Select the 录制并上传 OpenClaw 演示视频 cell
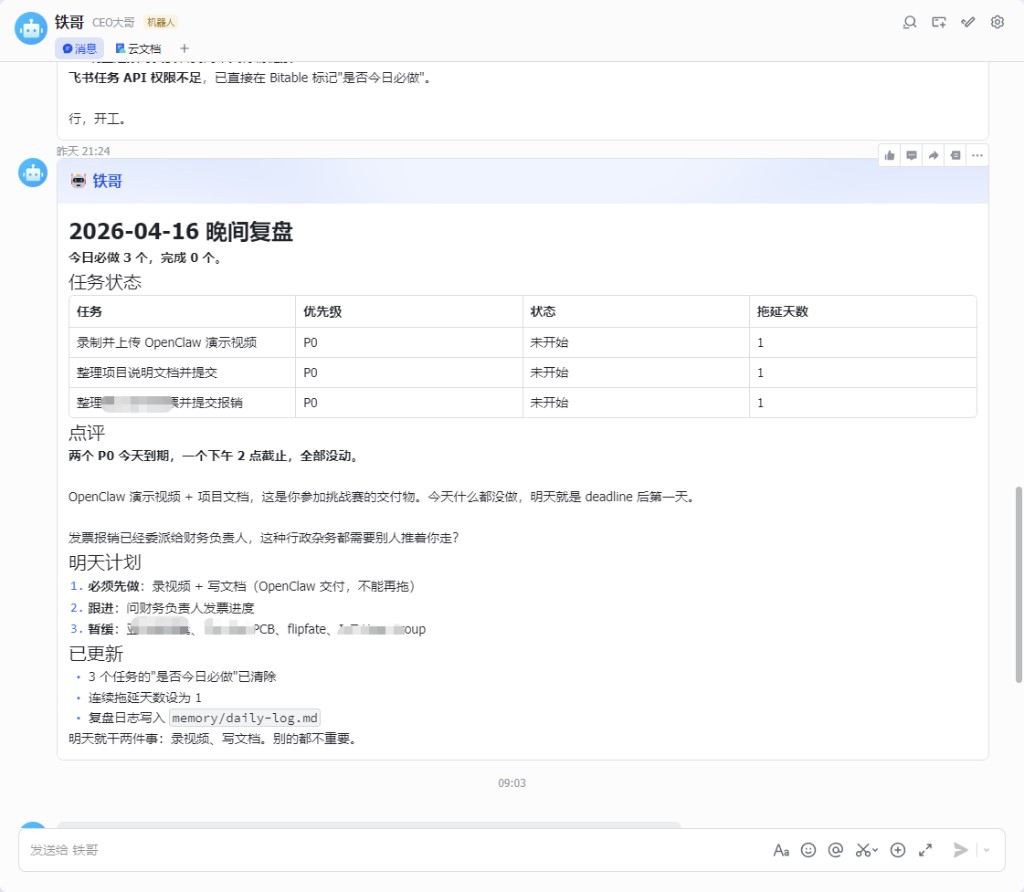 coord(182,342)
